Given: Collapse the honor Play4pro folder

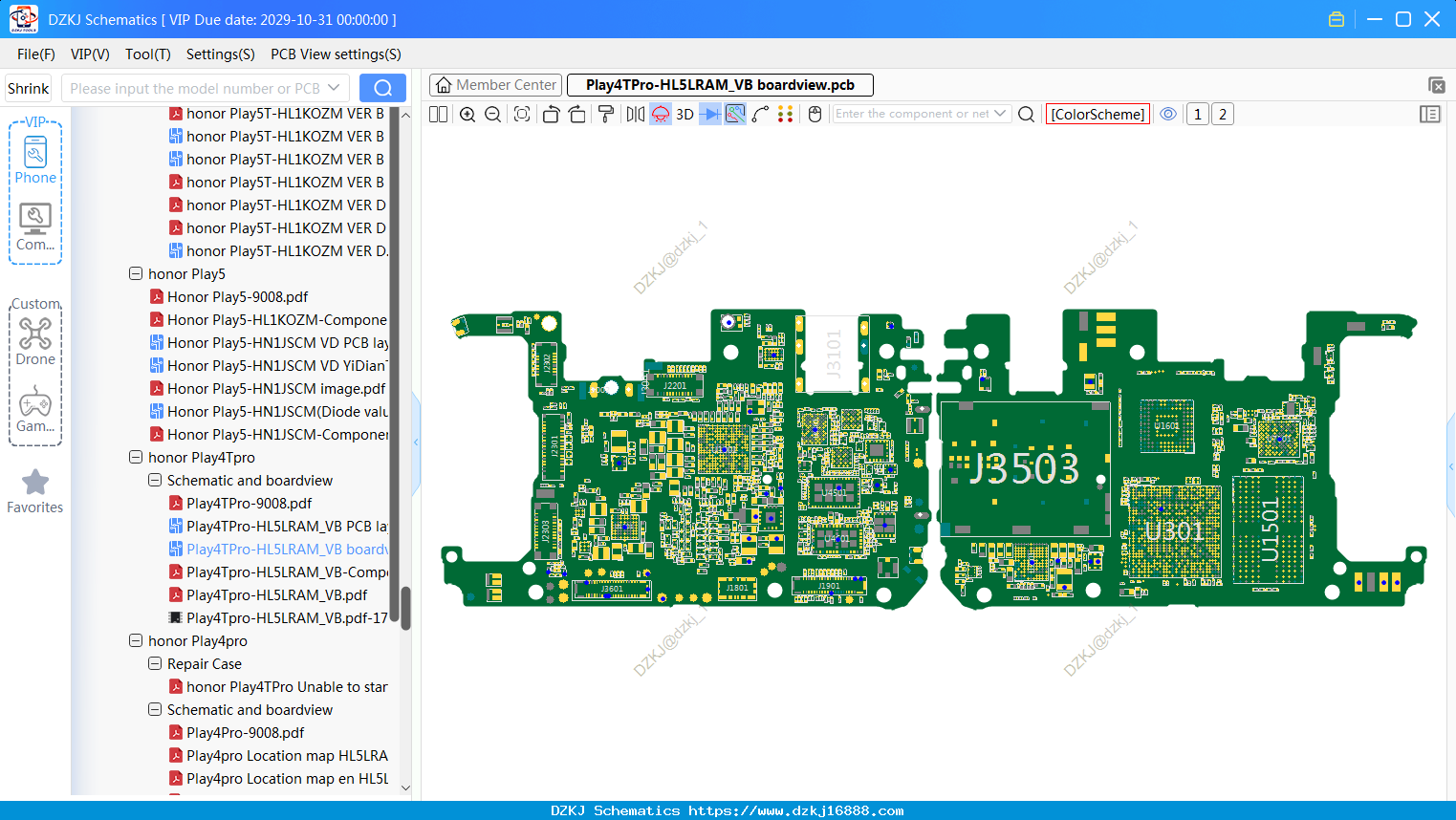Looking at the screenshot, I should (x=136, y=640).
